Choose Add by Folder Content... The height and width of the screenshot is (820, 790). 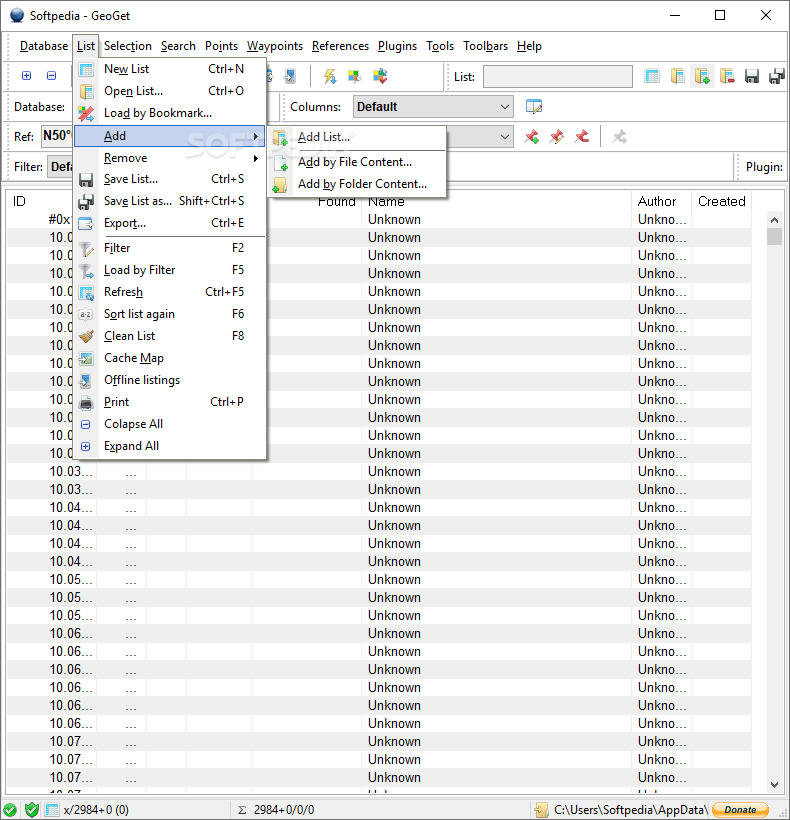tap(357, 184)
